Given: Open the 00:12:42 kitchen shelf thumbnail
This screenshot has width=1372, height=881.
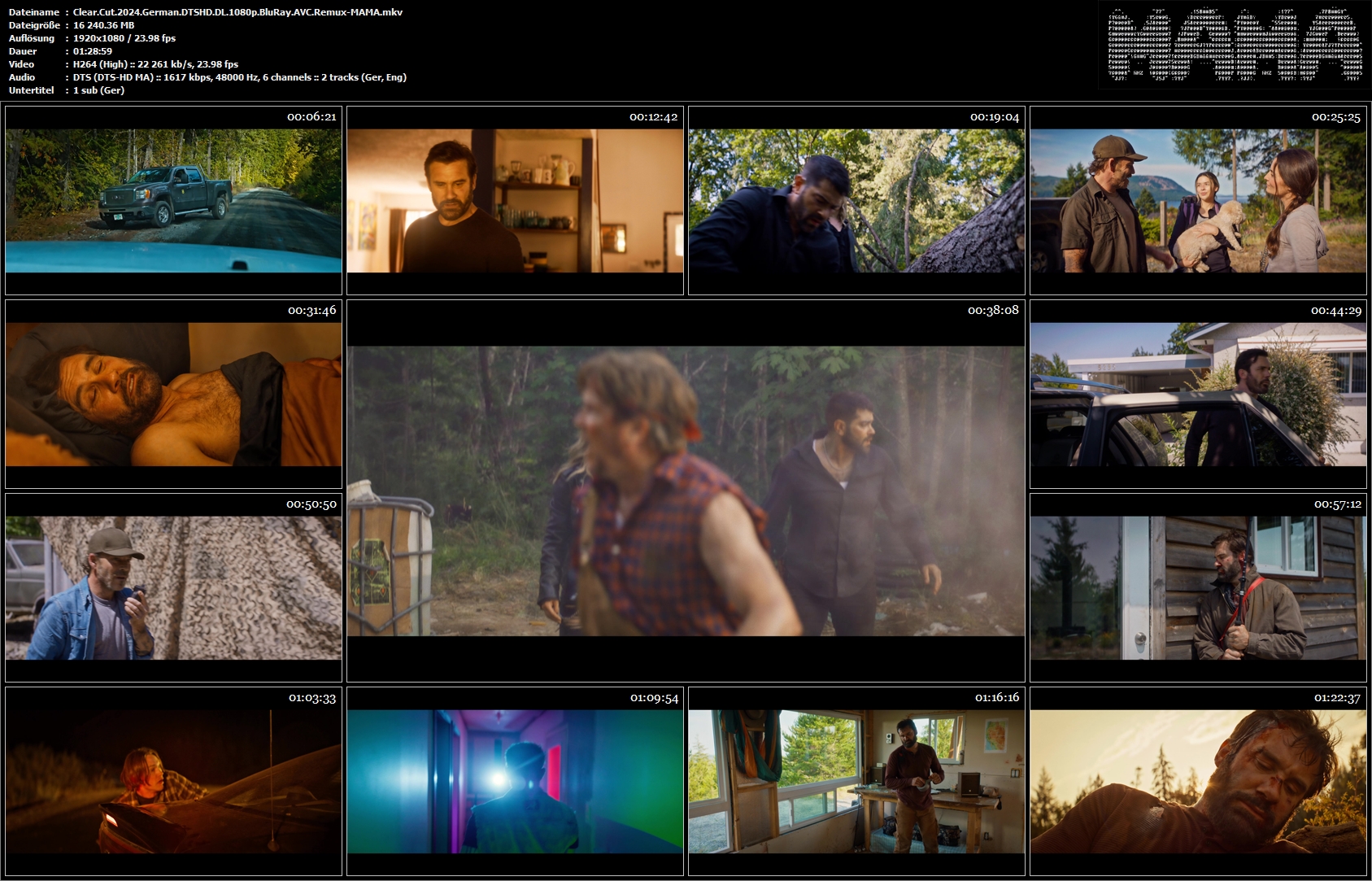Looking at the screenshot, I should click(x=515, y=200).
